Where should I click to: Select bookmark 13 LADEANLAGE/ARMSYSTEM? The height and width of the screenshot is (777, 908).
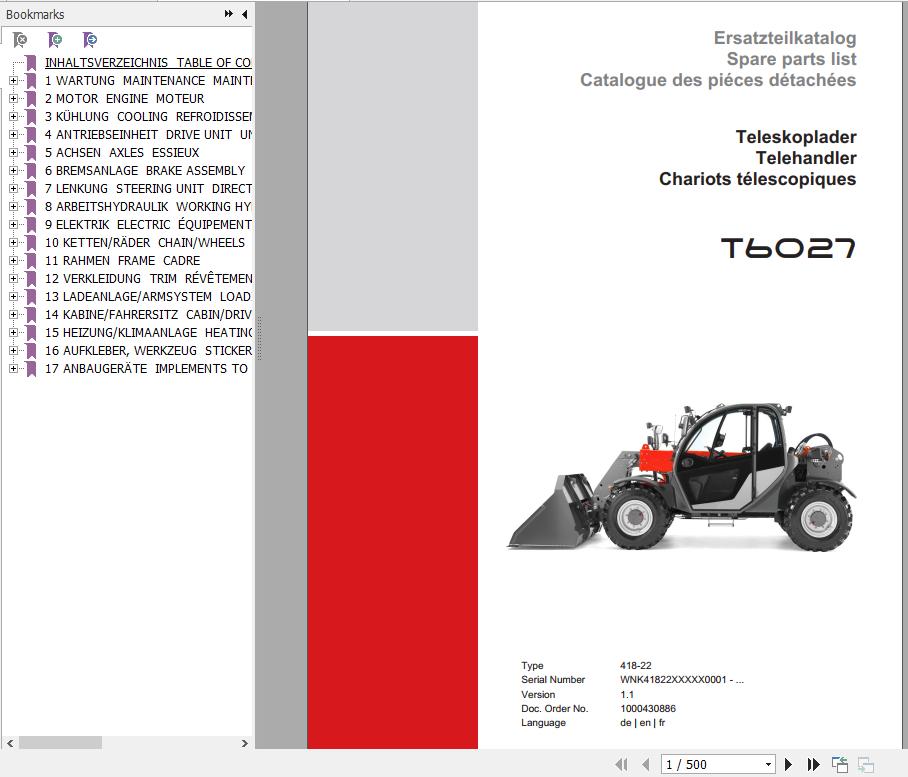148,296
